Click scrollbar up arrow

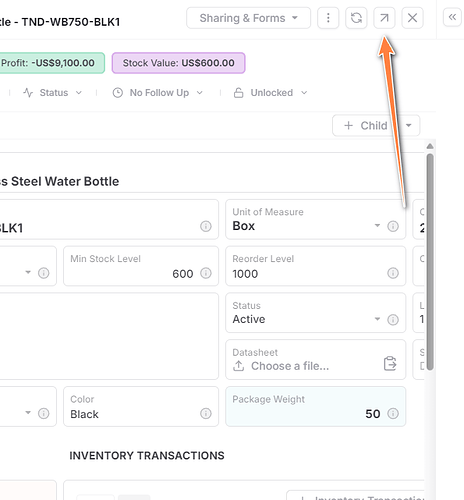tap(430, 146)
